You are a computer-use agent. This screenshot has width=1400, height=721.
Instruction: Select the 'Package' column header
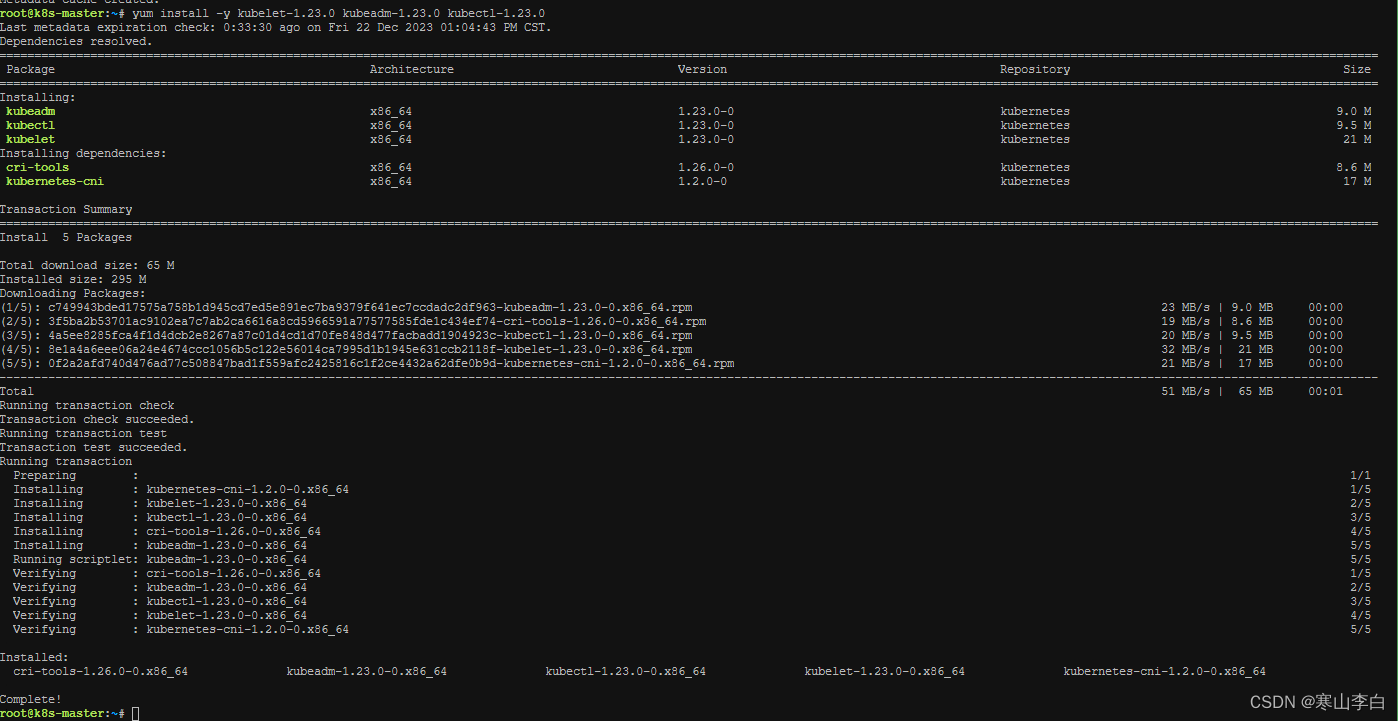point(31,70)
